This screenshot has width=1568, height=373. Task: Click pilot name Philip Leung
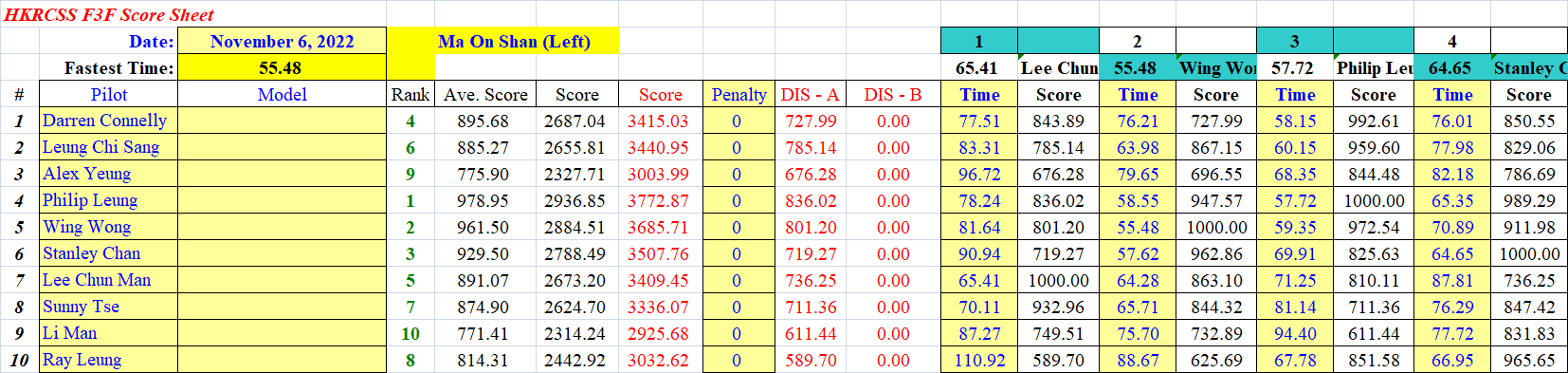[90, 200]
